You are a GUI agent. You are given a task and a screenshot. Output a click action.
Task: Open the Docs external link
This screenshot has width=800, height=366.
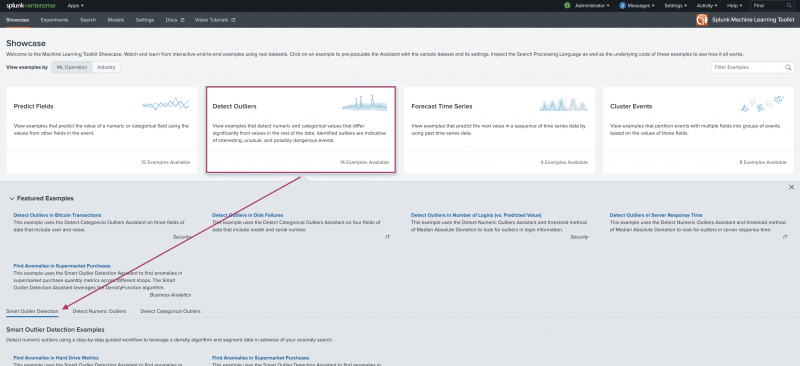(174, 20)
